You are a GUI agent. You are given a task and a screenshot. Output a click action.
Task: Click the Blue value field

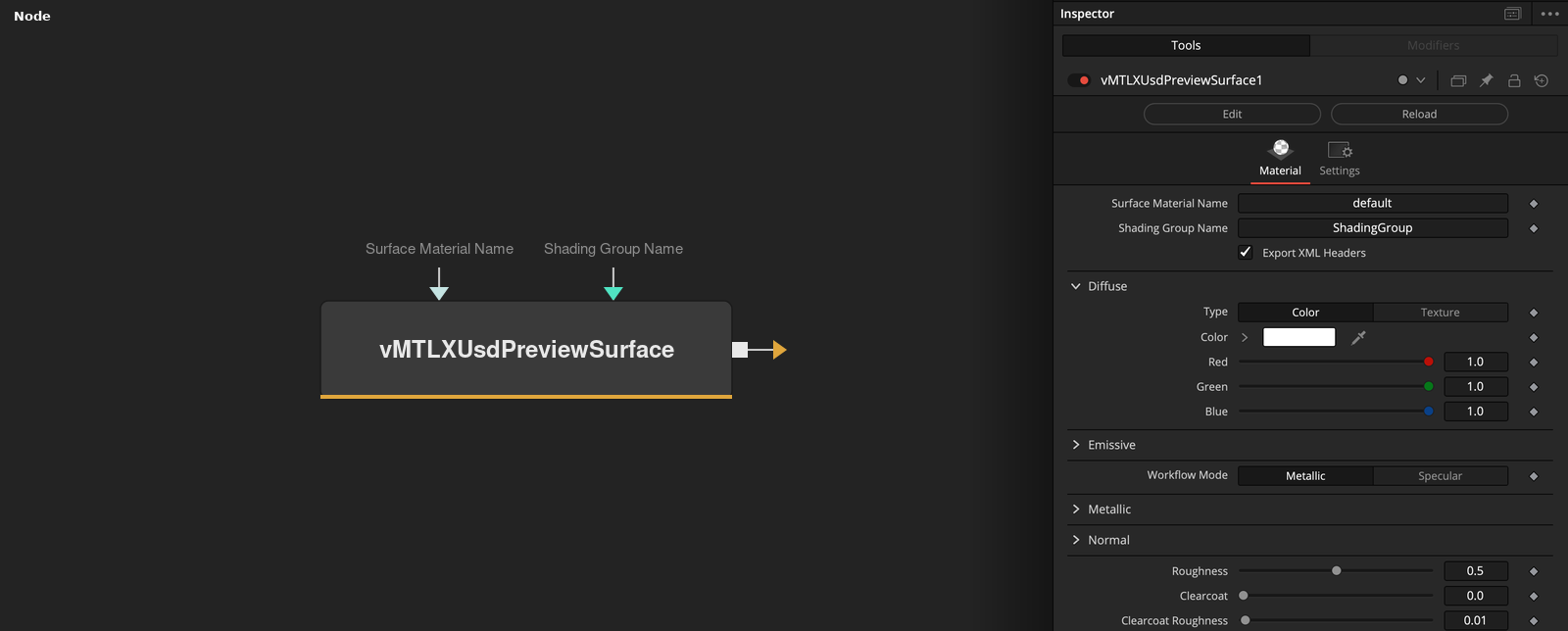click(1476, 412)
